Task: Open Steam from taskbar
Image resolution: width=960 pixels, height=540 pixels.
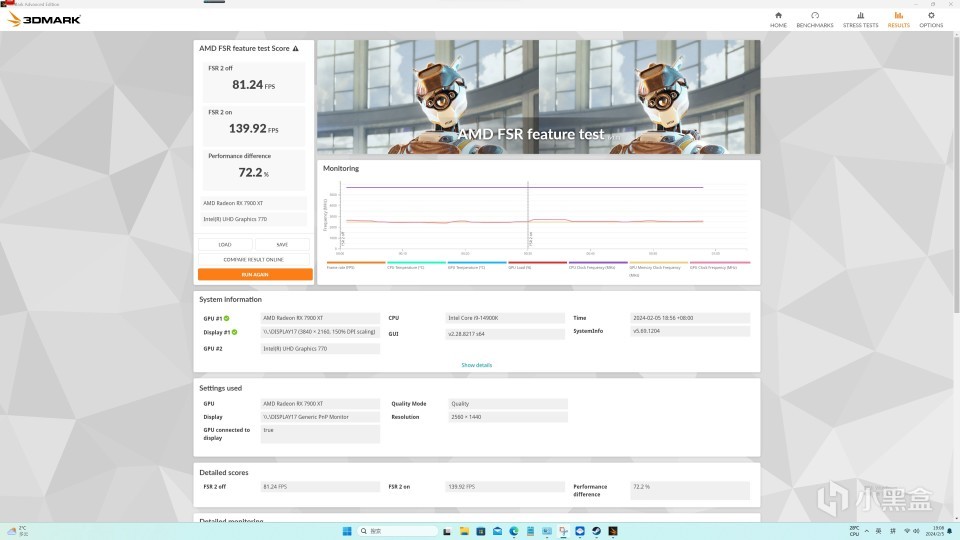Action: click(596, 531)
